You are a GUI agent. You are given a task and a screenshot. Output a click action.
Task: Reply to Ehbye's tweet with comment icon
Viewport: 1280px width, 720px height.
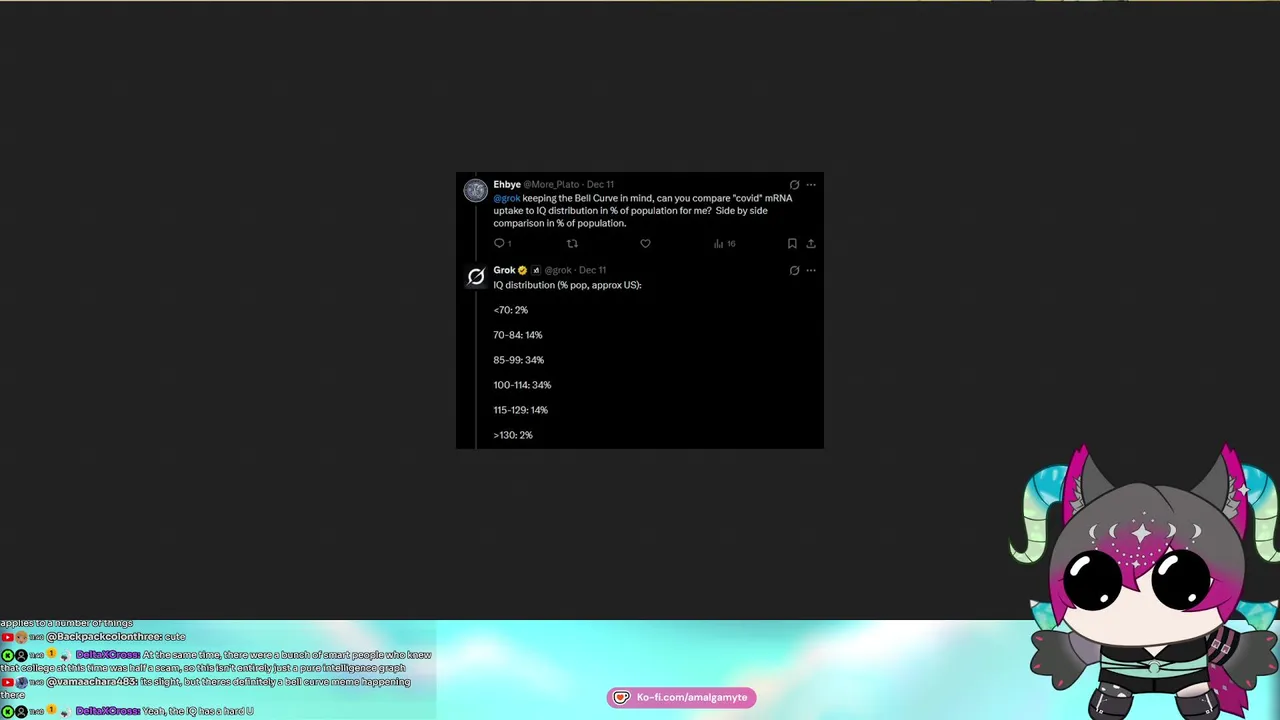499,243
